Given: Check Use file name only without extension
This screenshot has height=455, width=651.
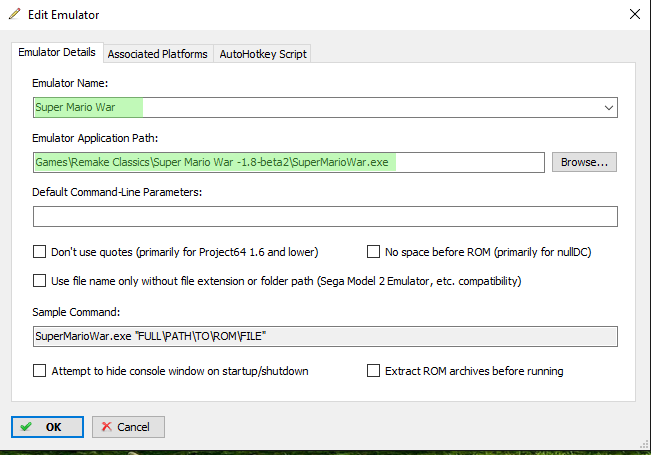Looking at the screenshot, I should pos(39,281).
